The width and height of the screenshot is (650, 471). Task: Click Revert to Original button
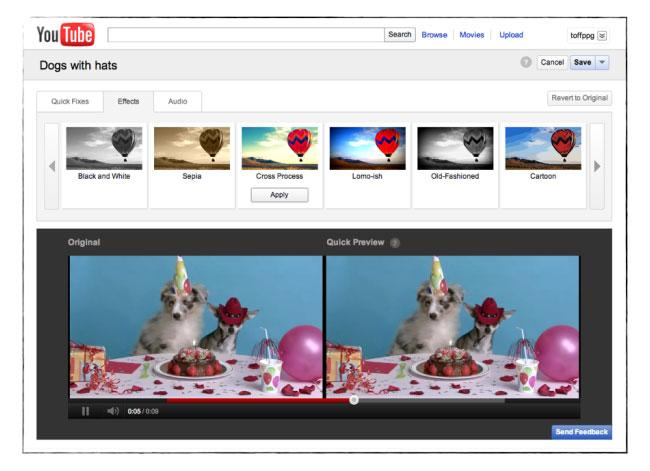click(x=580, y=98)
